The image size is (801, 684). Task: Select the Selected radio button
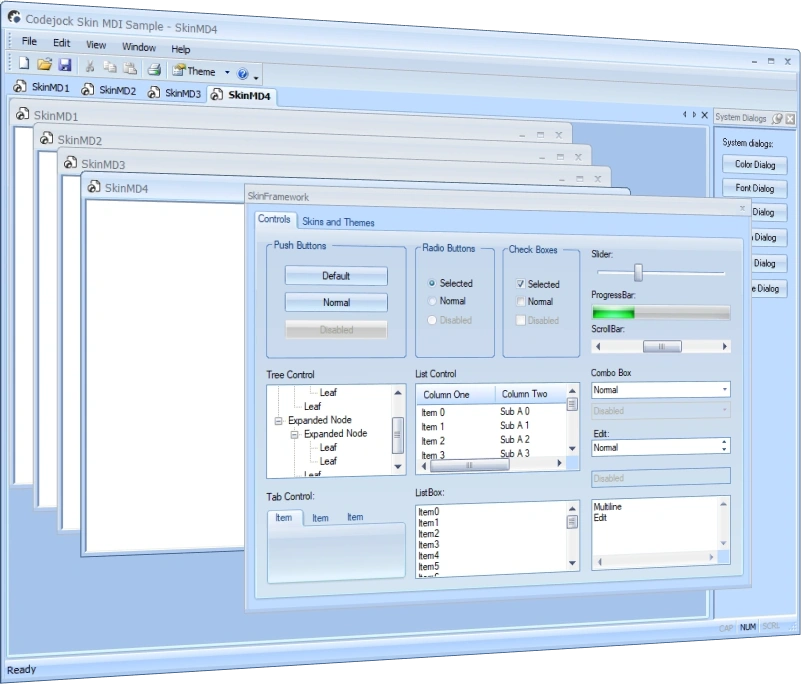point(432,282)
